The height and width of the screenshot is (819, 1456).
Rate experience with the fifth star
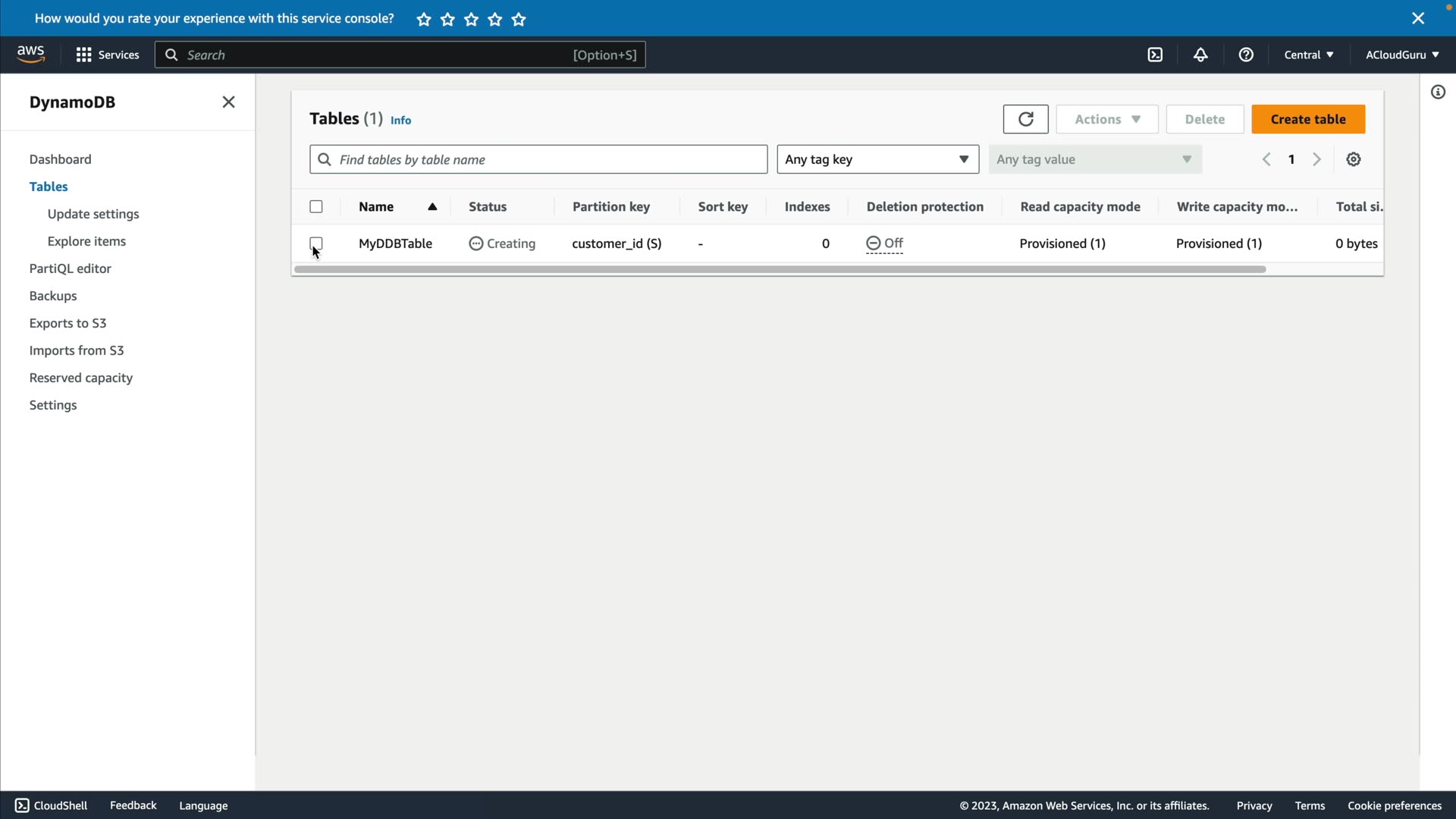pyautogui.click(x=519, y=20)
